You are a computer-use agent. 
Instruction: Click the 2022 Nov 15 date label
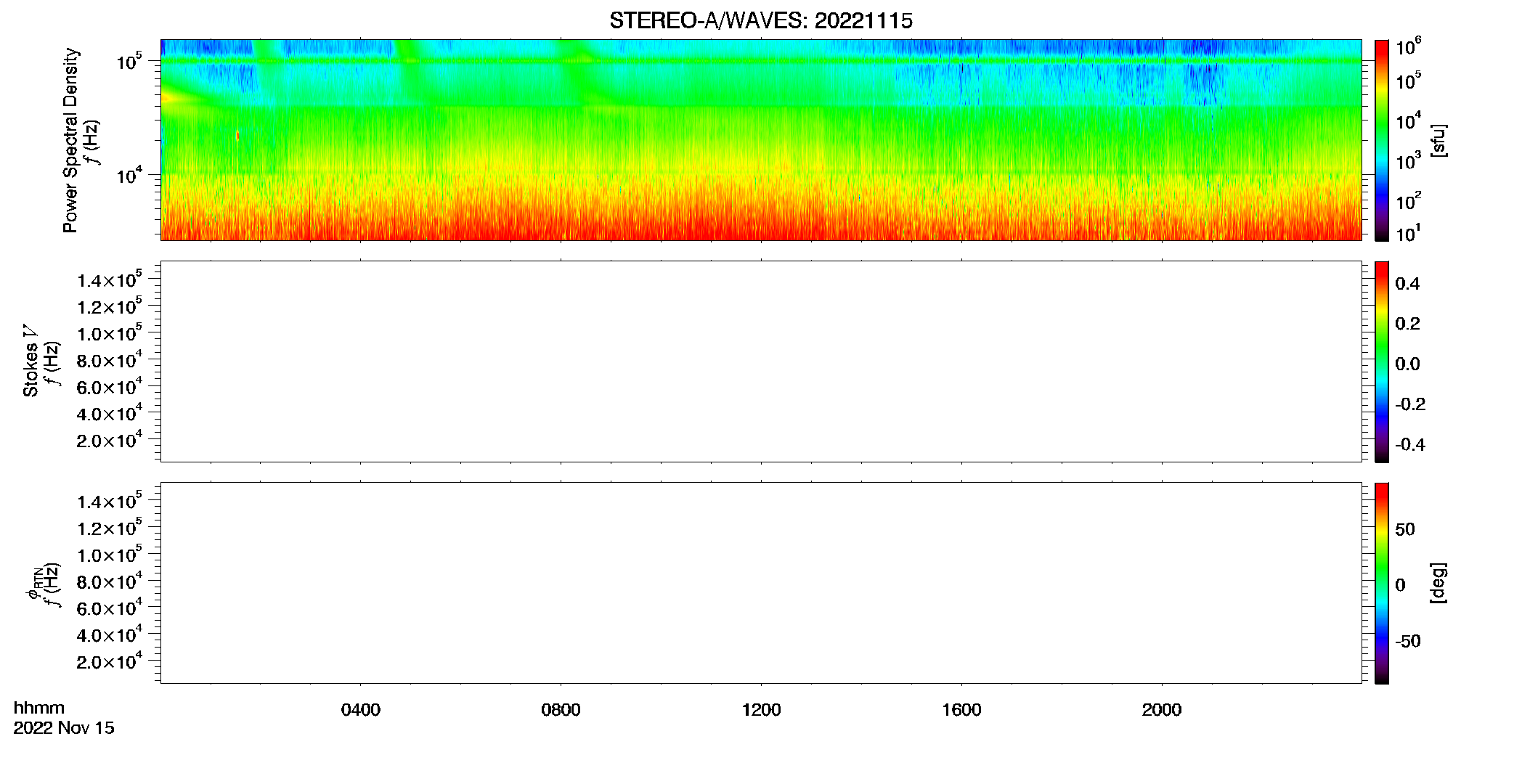[x=64, y=728]
